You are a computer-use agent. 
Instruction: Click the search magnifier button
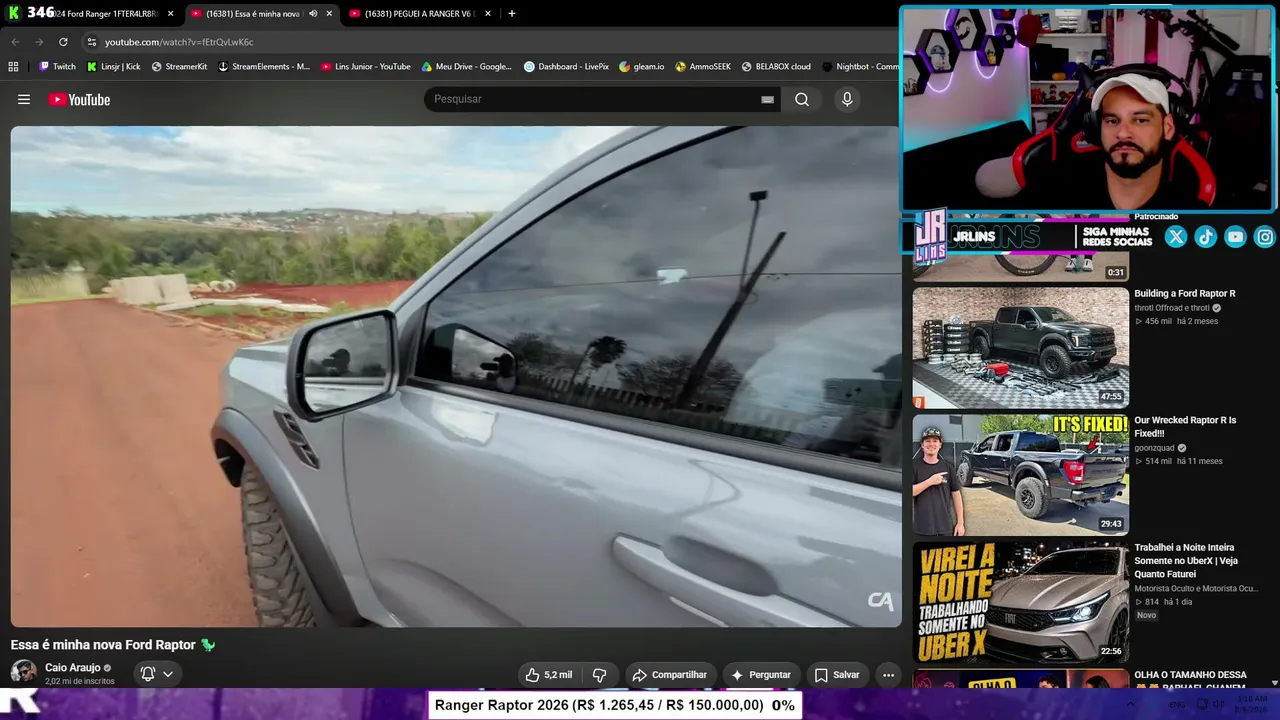(802, 99)
